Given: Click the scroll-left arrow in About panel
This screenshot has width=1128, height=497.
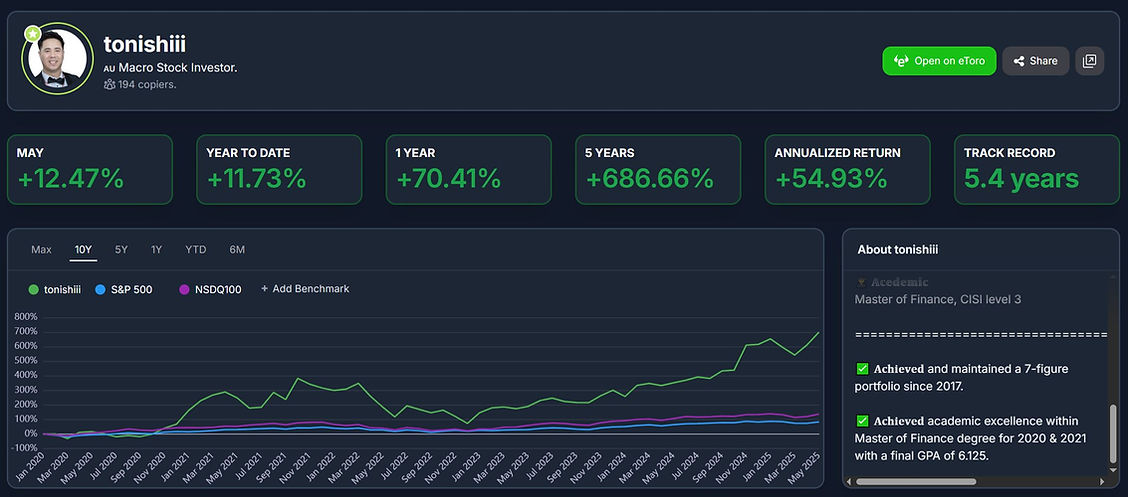Looking at the screenshot, I should click(850, 481).
